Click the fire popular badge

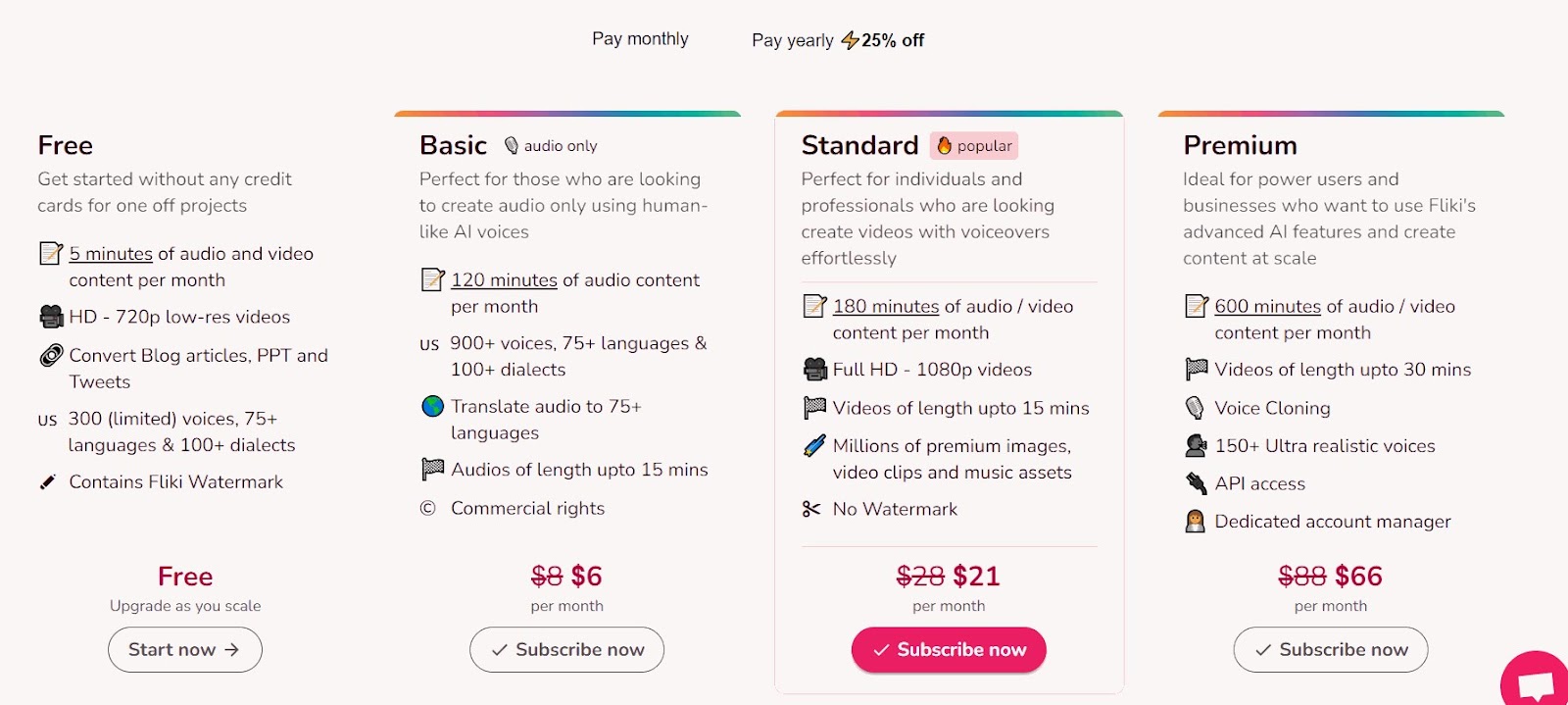974,146
